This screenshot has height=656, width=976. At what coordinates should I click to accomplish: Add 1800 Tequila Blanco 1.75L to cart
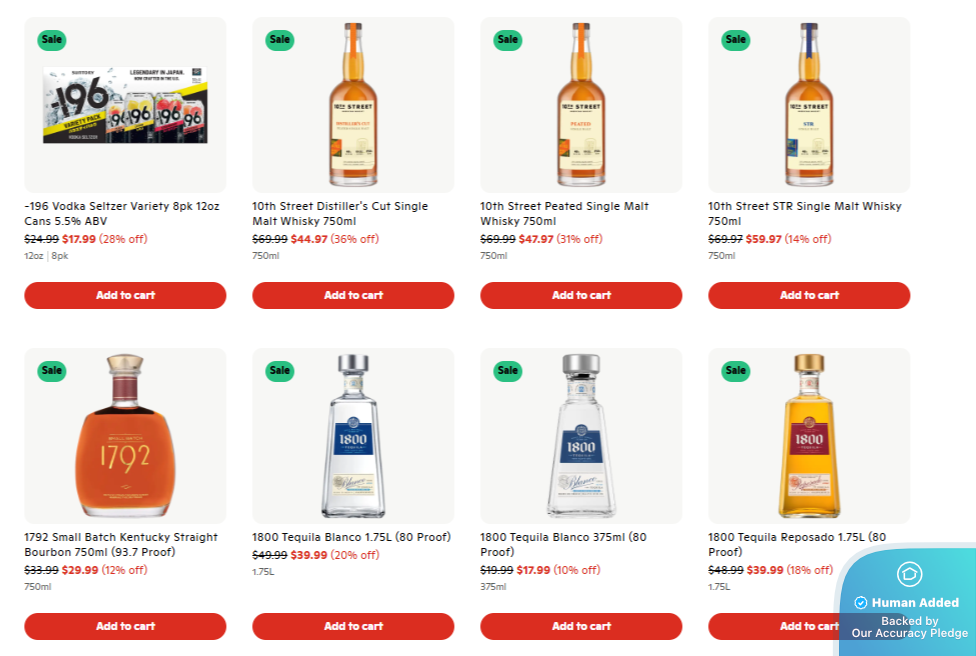point(353,626)
